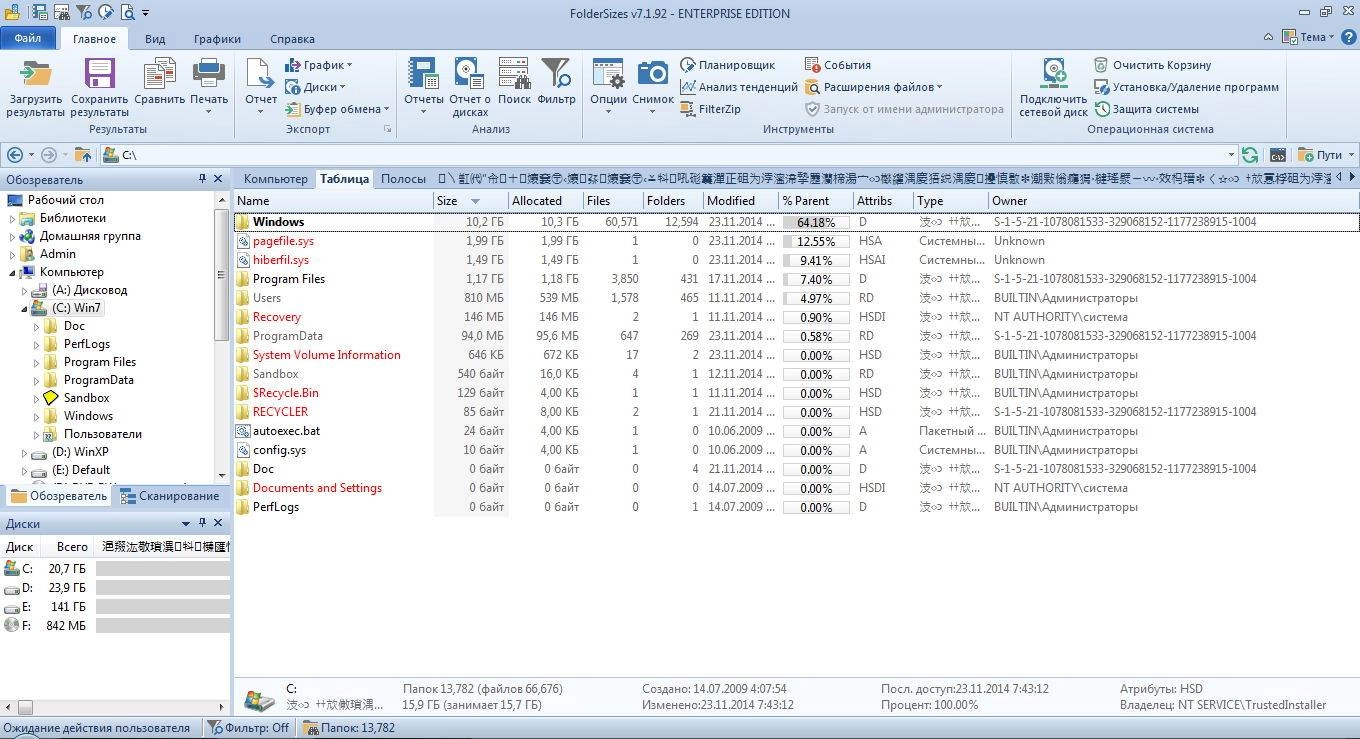Select drive E: in Диски list
The height and width of the screenshot is (739, 1360).
coord(115,607)
